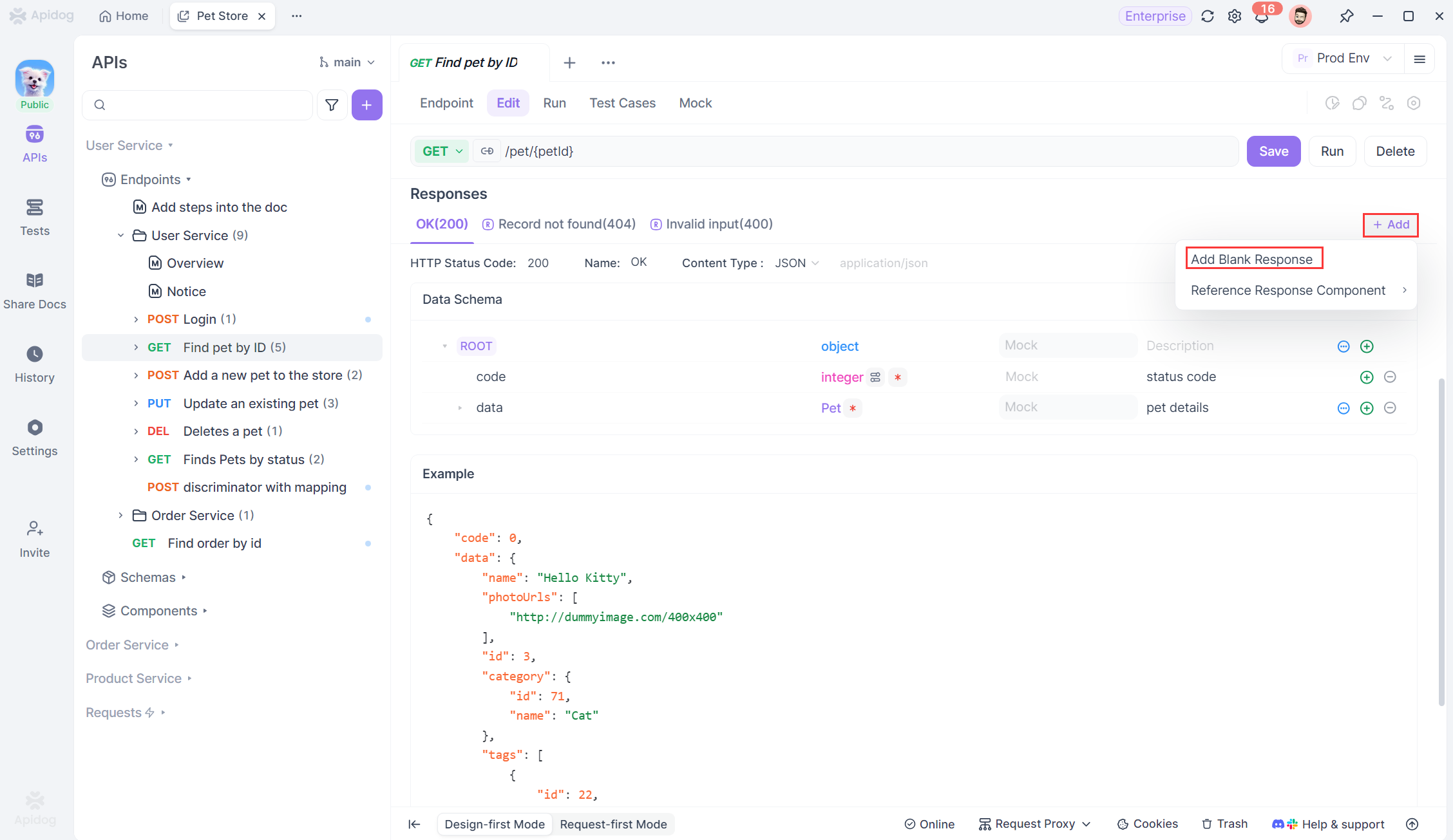
Task: Toggle required asterisk on data field
Action: tap(853, 408)
